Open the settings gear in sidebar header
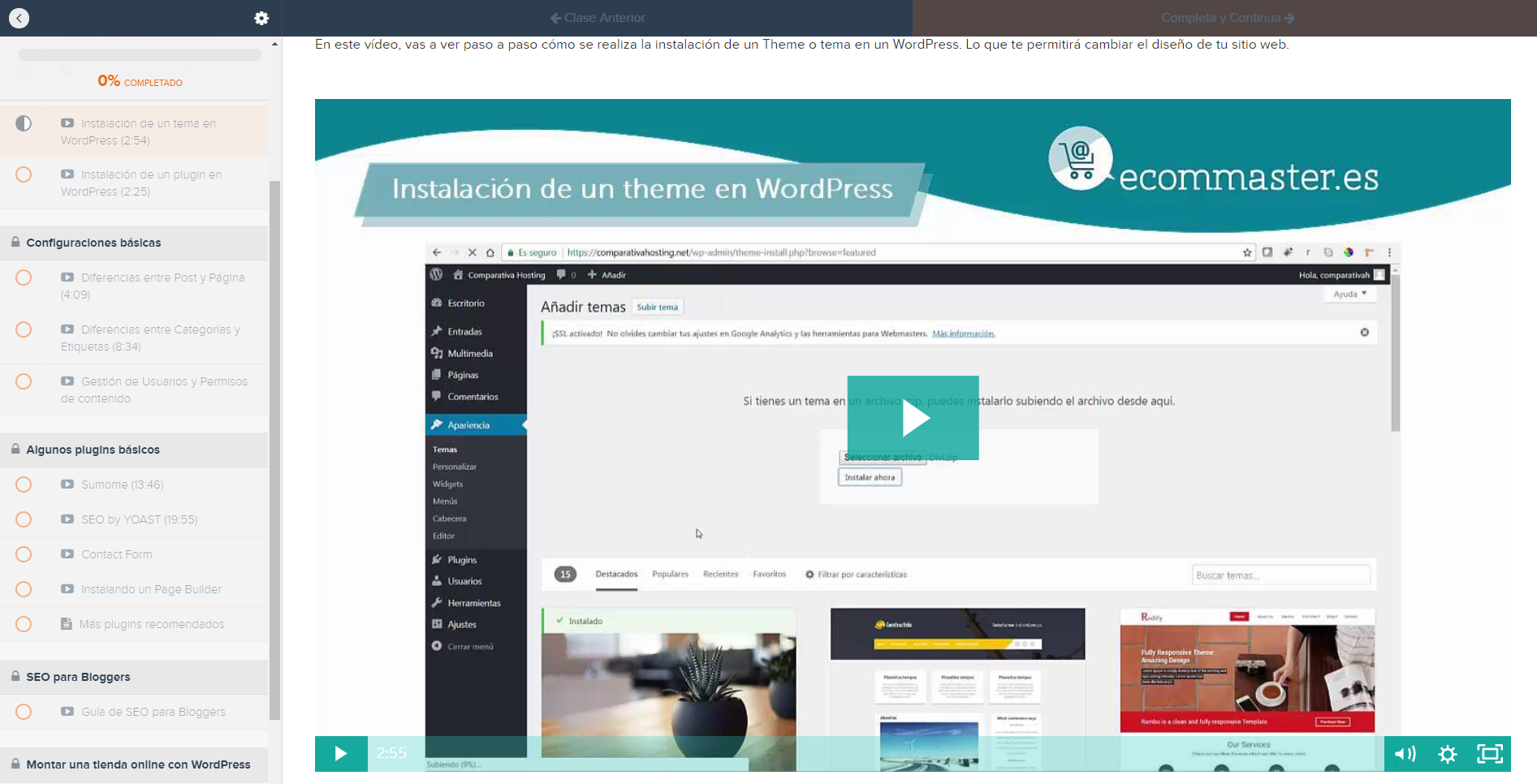Image resolution: width=1537 pixels, height=784 pixels. [x=261, y=18]
